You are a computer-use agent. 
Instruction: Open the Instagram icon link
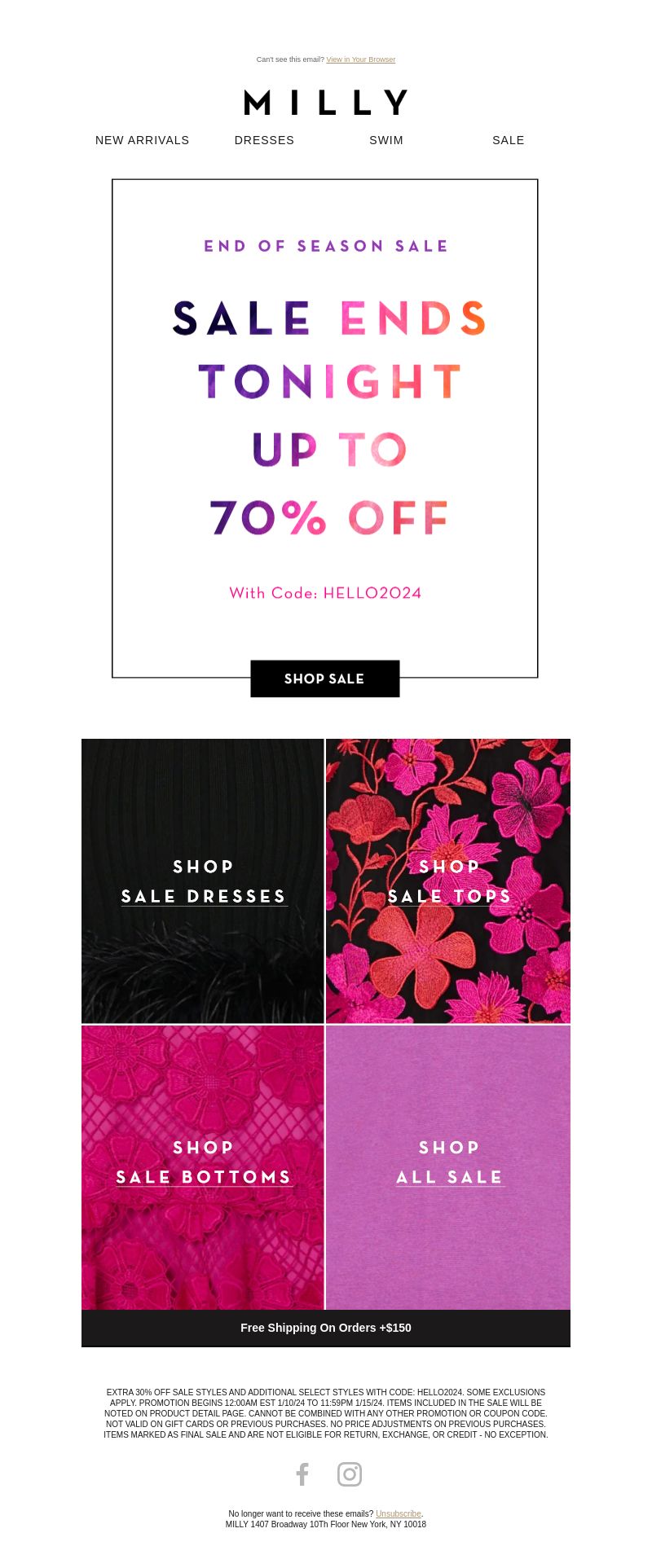(x=350, y=1474)
